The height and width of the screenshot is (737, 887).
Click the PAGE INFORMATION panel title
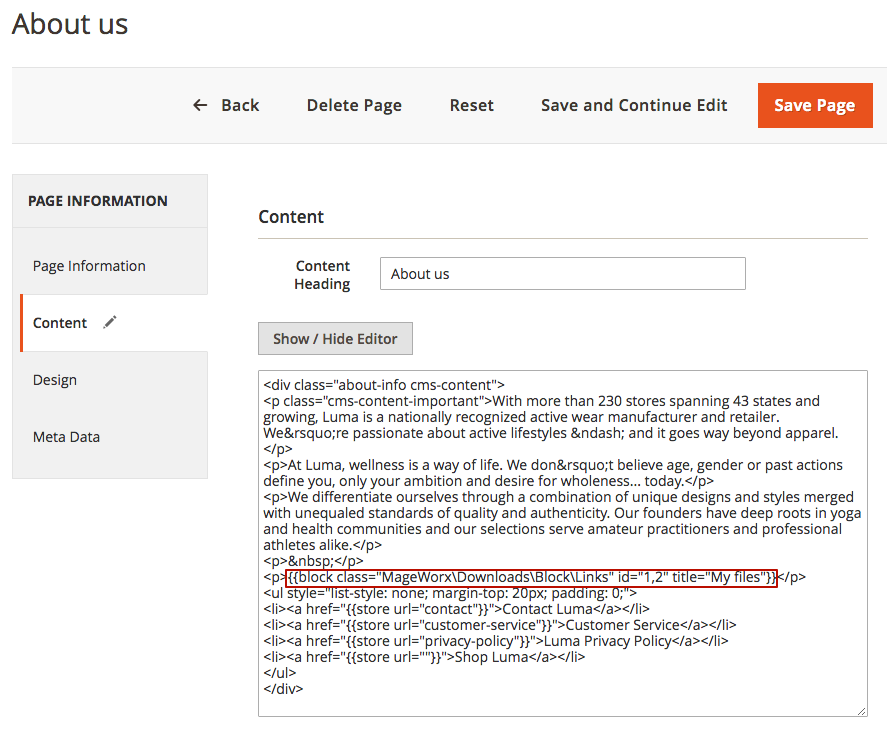pyautogui.click(x=98, y=201)
